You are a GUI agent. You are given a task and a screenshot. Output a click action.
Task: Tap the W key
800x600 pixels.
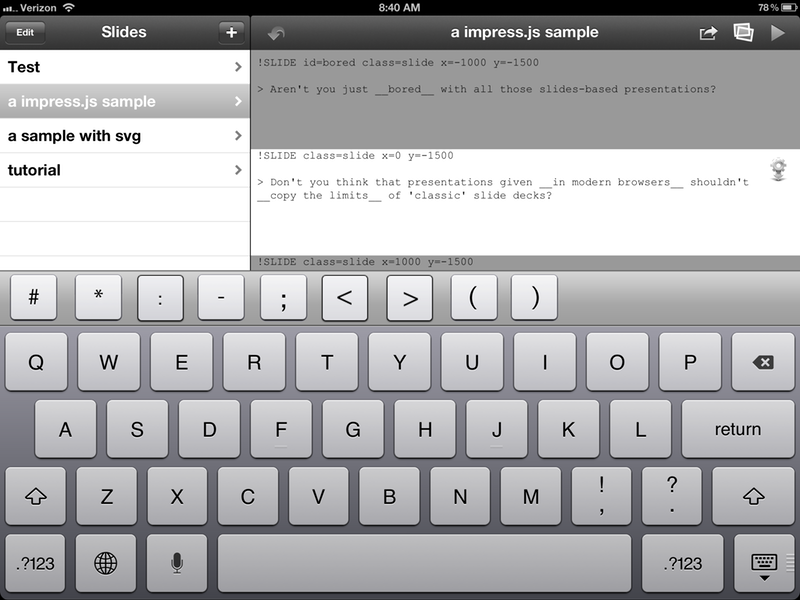click(109, 362)
